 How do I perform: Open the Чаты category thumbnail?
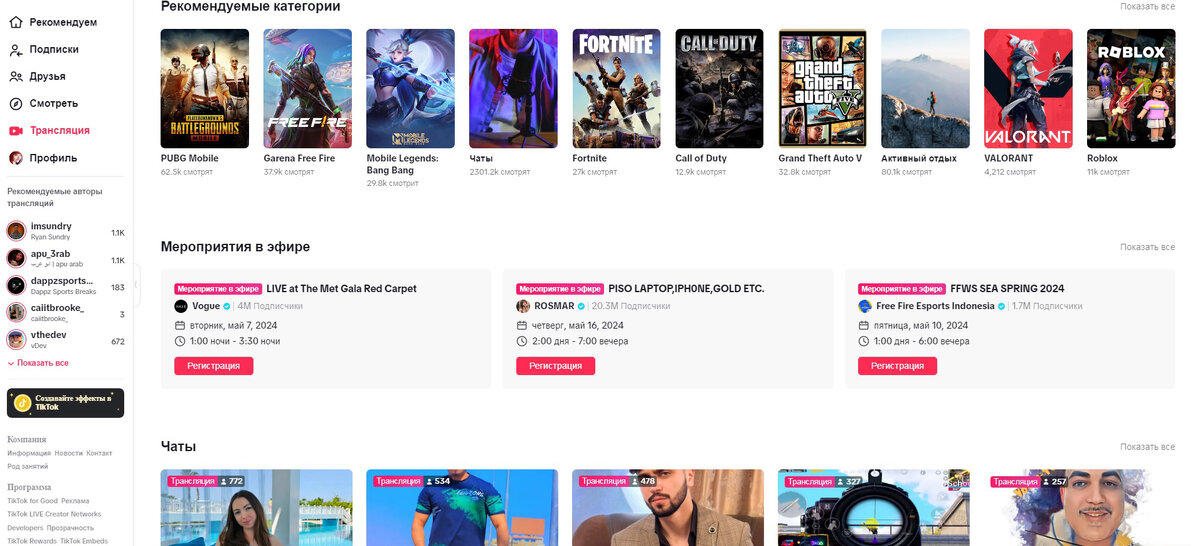point(514,88)
